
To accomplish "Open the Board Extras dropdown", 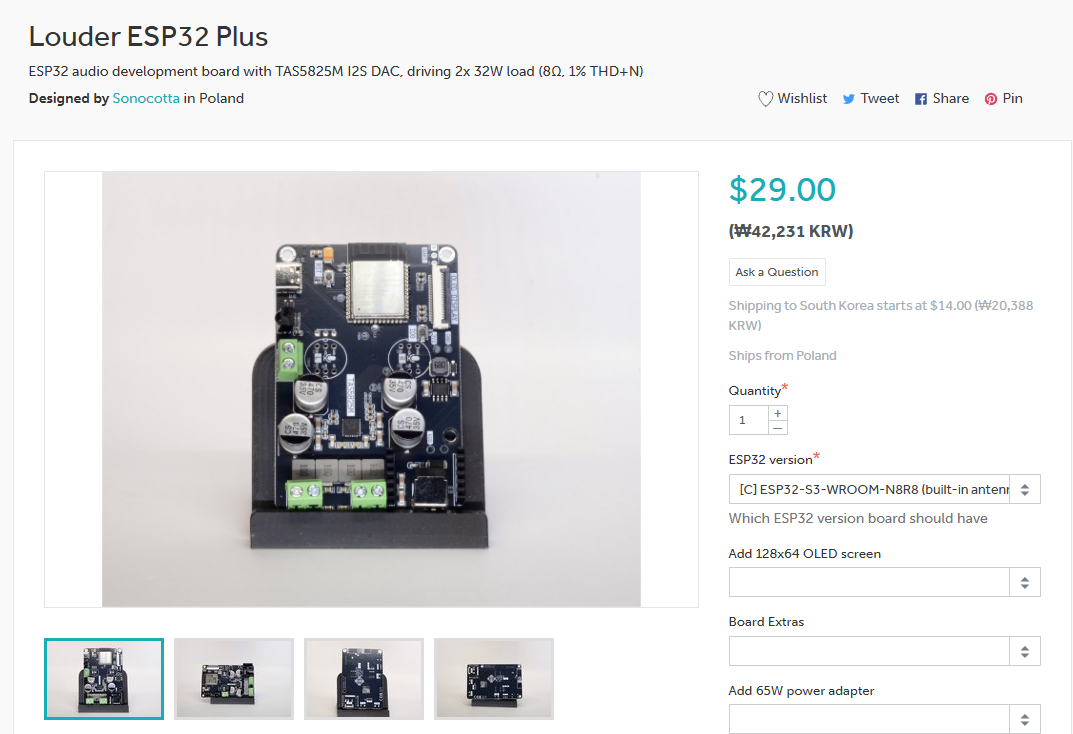I will point(884,651).
